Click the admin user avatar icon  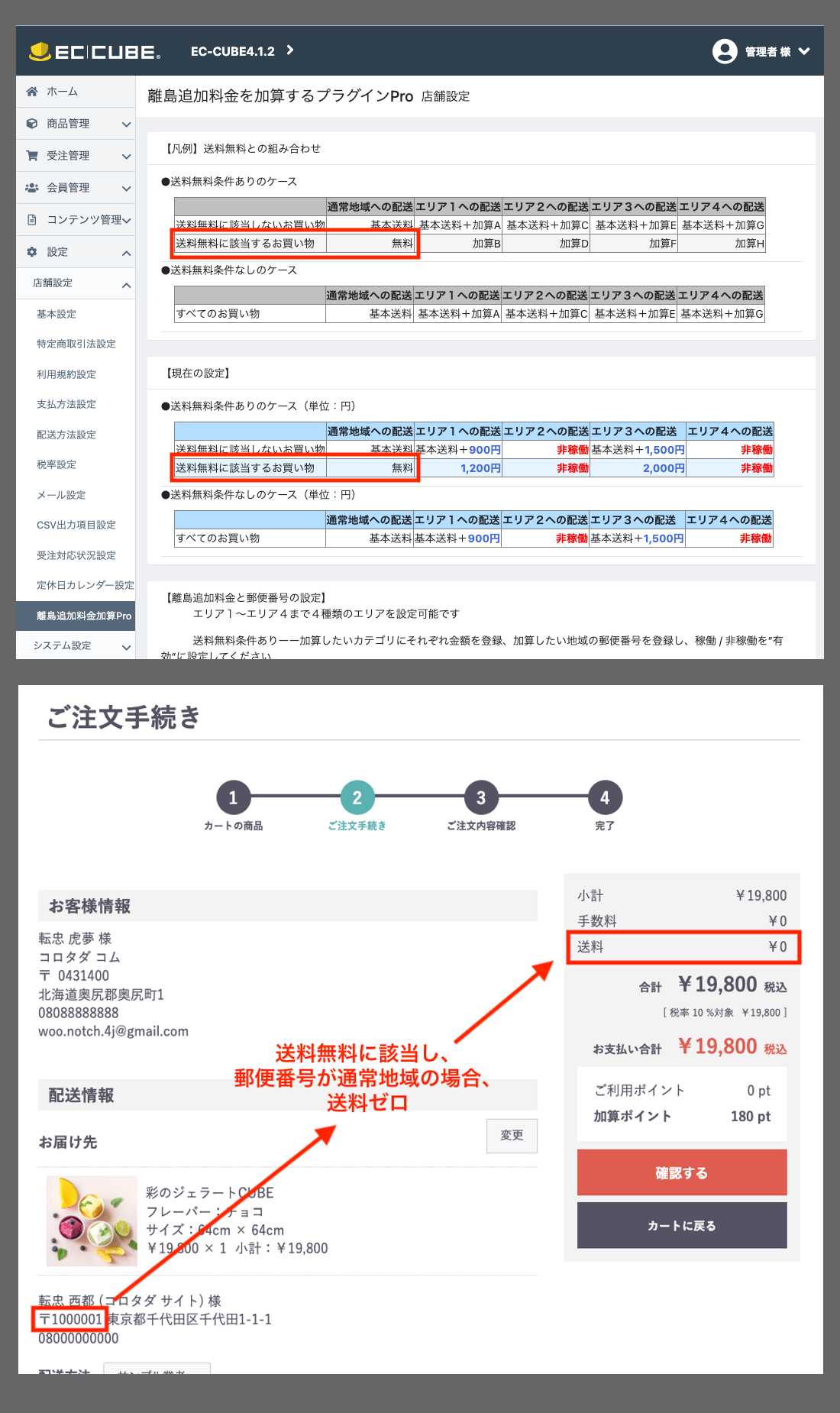(x=724, y=51)
